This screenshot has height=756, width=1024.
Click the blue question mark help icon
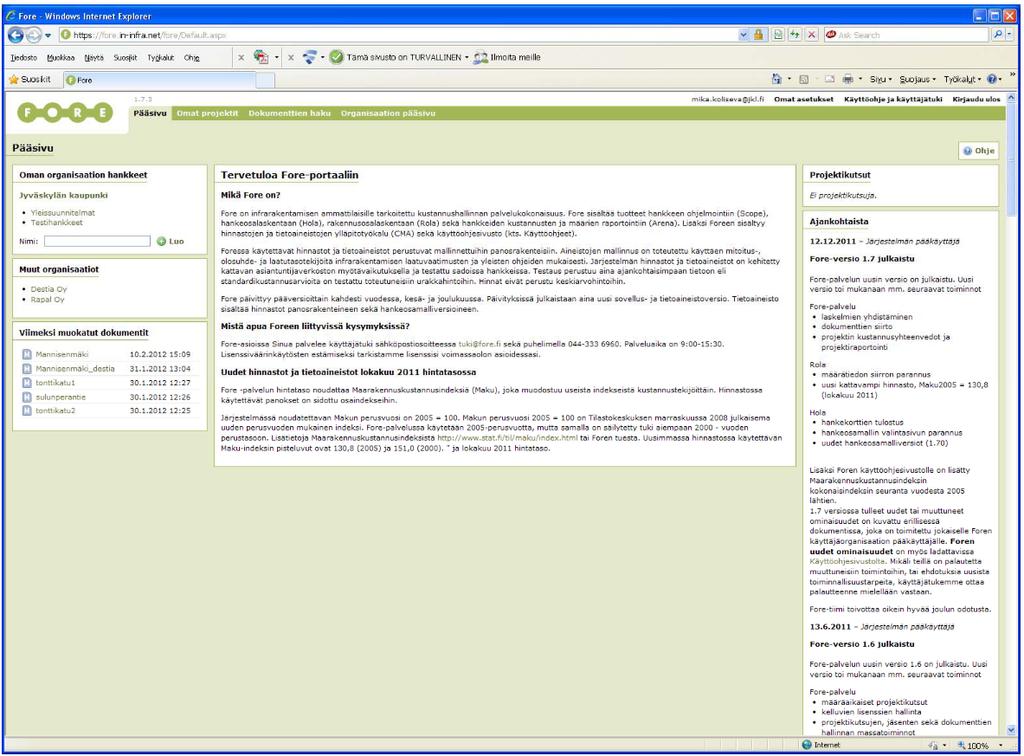point(992,80)
